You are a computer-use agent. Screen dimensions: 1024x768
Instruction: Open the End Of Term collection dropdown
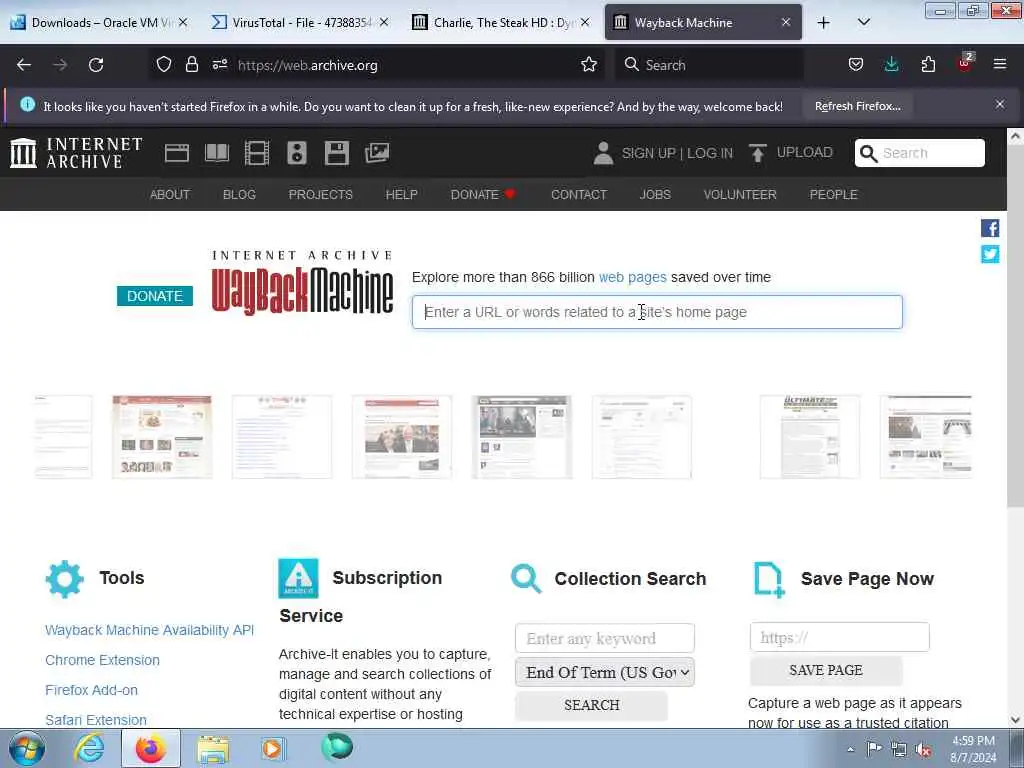(605, 673)
